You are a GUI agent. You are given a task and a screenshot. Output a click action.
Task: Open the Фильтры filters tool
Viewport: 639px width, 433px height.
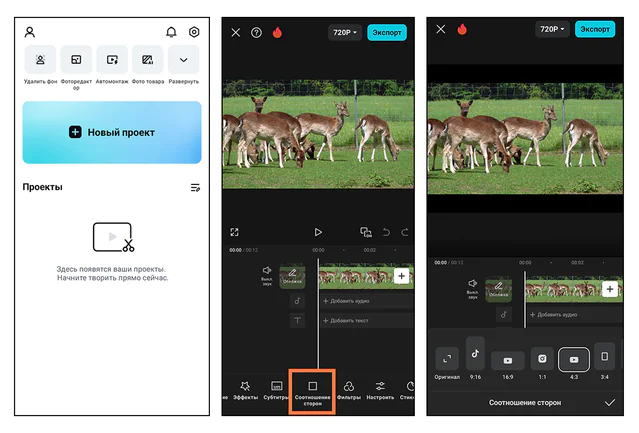[349, 390]
